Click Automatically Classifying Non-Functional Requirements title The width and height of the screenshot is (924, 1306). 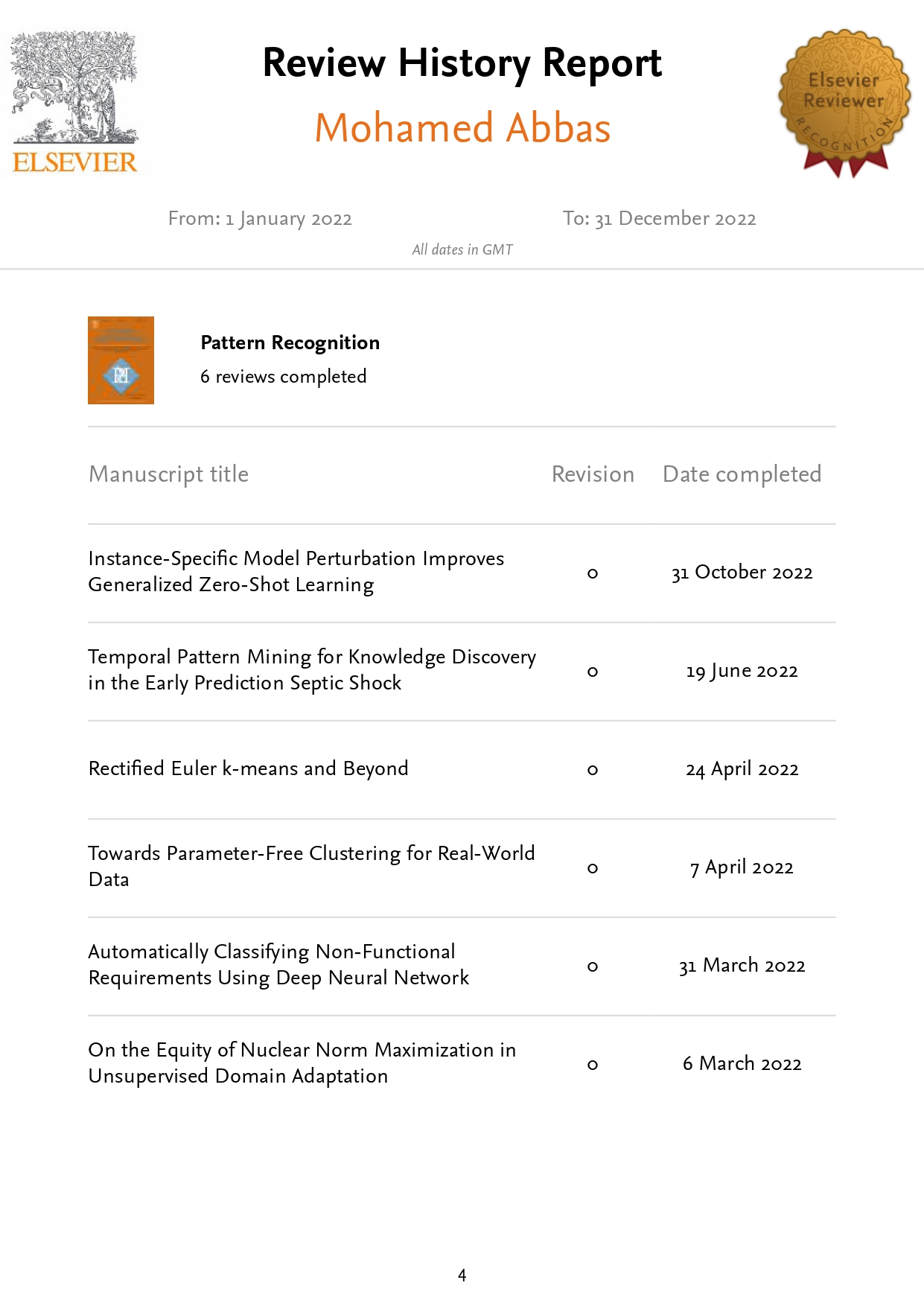click(x=278, y=964)
